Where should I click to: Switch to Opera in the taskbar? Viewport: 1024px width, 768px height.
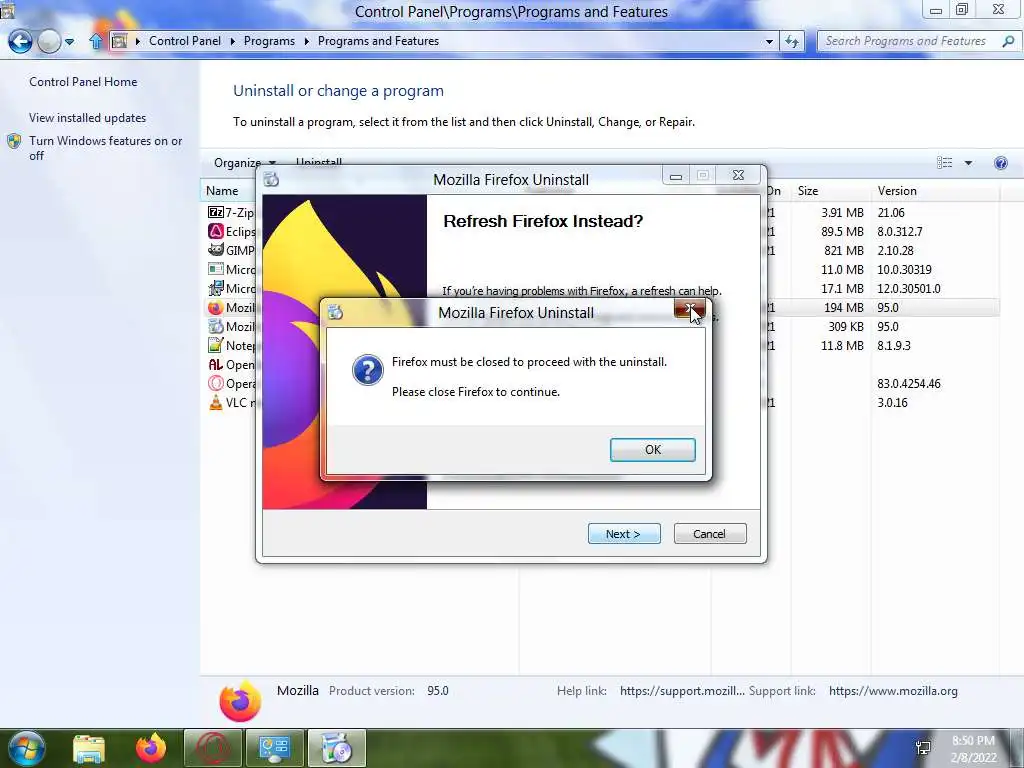tap(213, 748)
